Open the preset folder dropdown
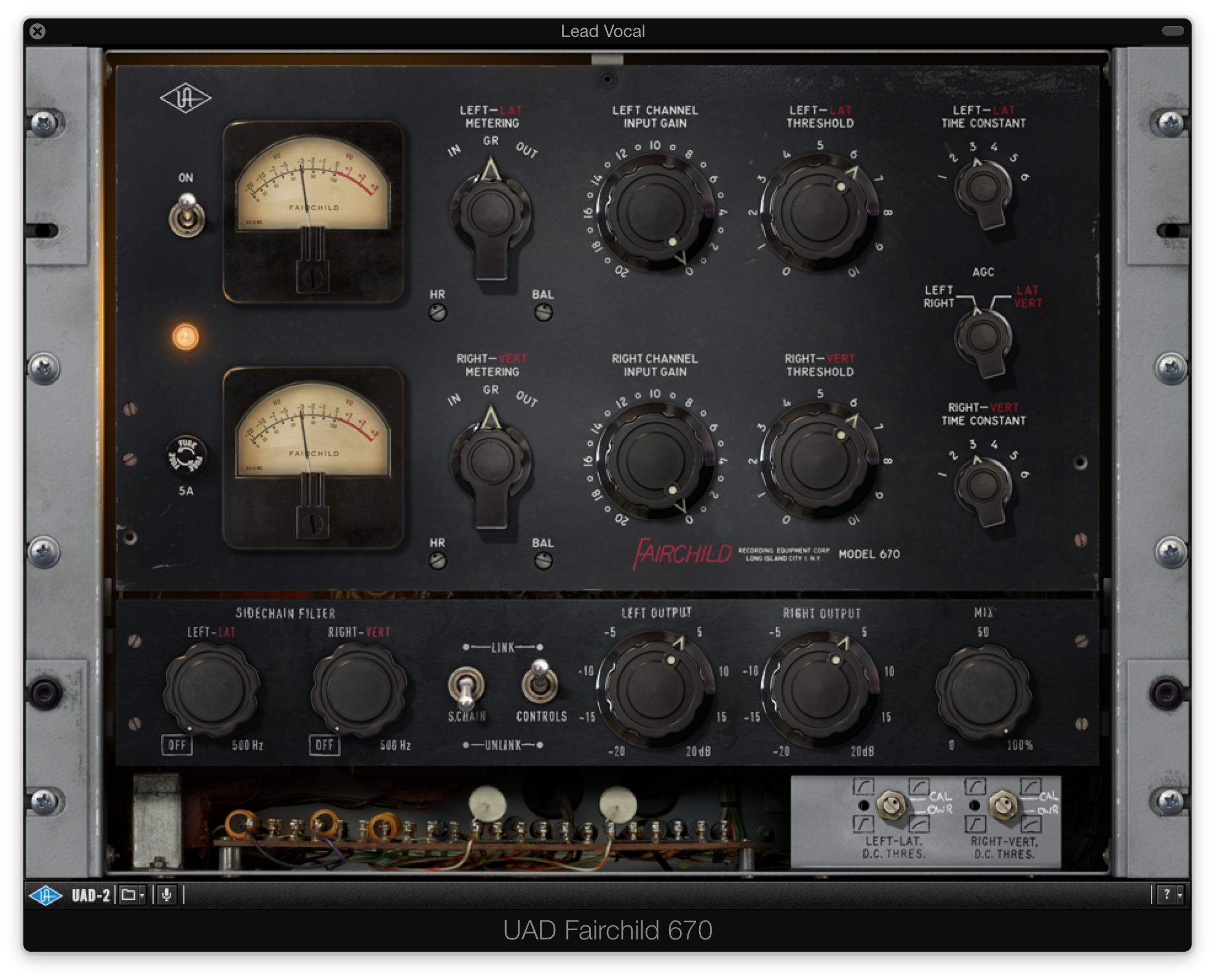 132,895
